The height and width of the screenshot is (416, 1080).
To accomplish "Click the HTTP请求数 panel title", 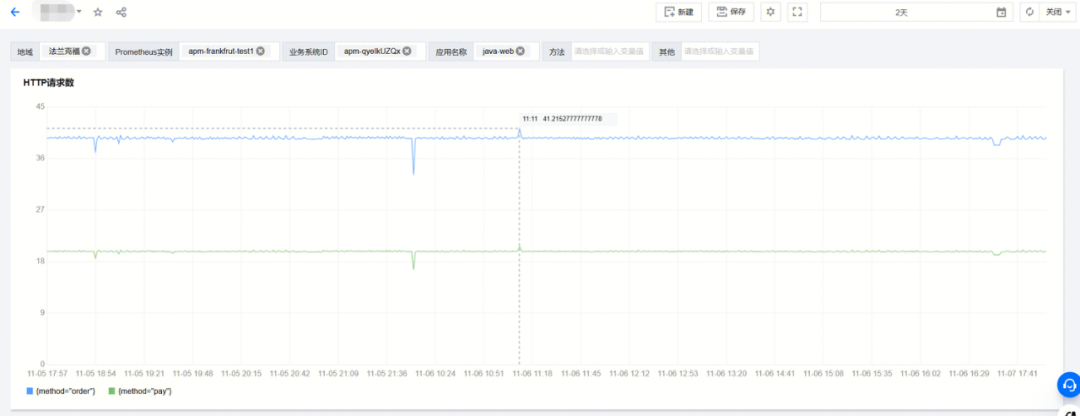I will [x=49, y=83].
